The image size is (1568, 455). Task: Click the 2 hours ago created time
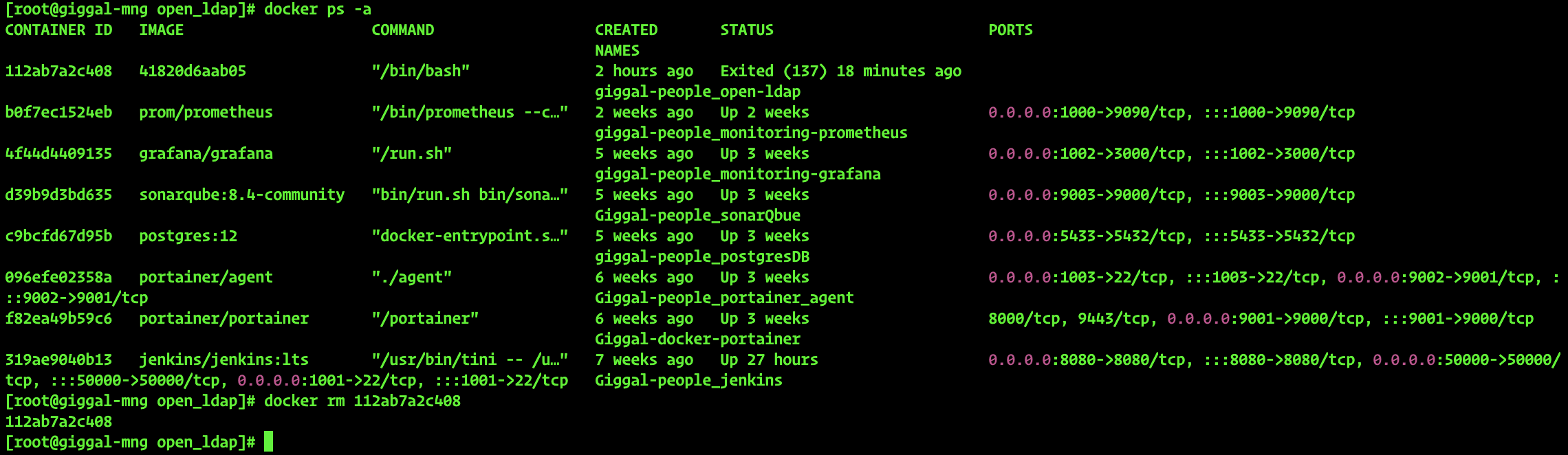[x=644, y=71]
